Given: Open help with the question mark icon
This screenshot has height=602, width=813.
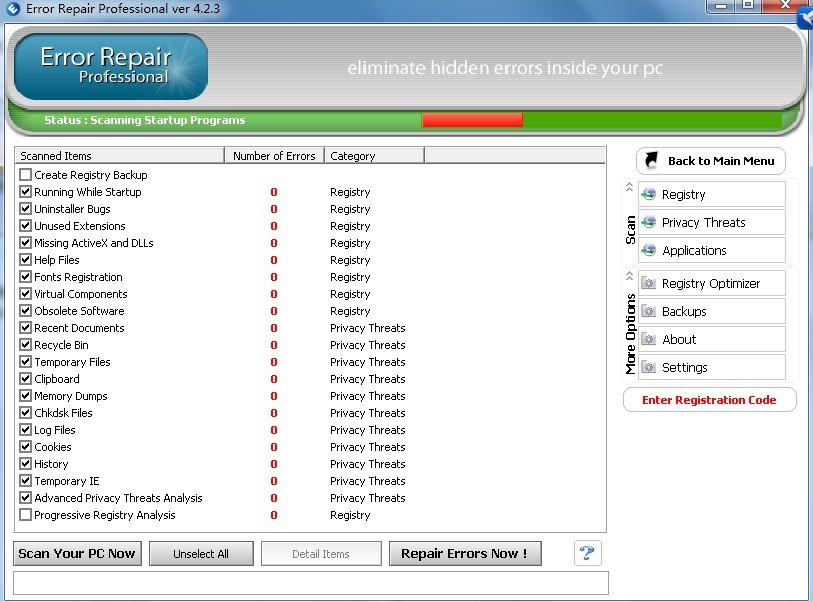Looking at the screenshot, I should click(x=587, y=553).
